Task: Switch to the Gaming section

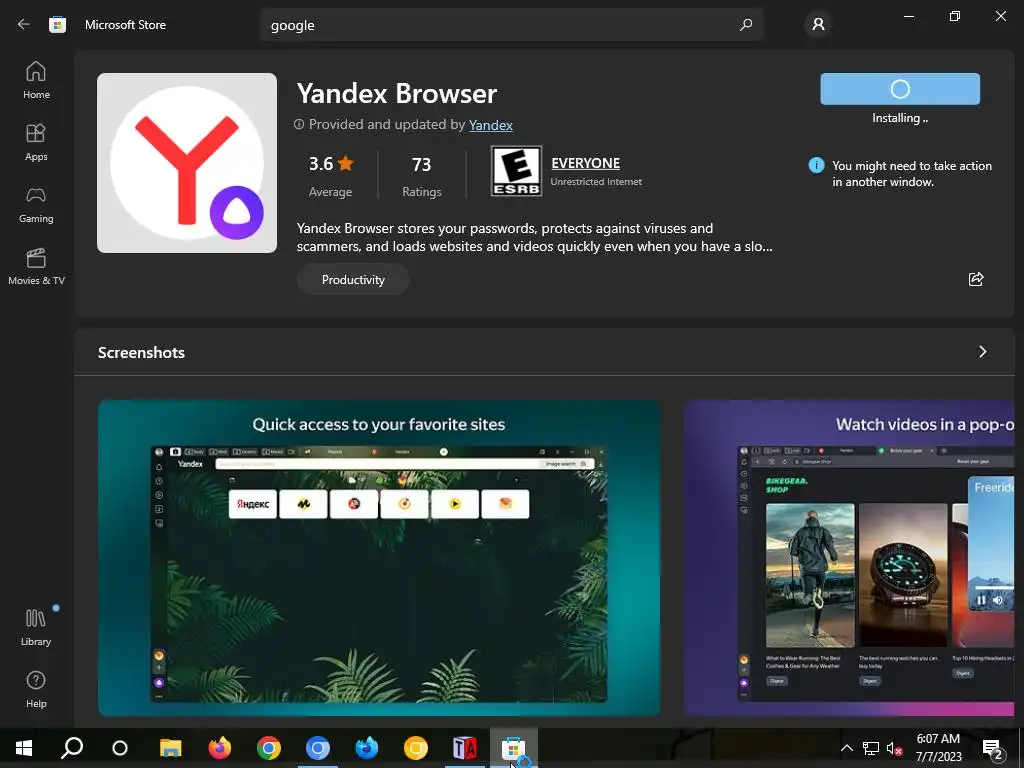Action: (36, 204)
